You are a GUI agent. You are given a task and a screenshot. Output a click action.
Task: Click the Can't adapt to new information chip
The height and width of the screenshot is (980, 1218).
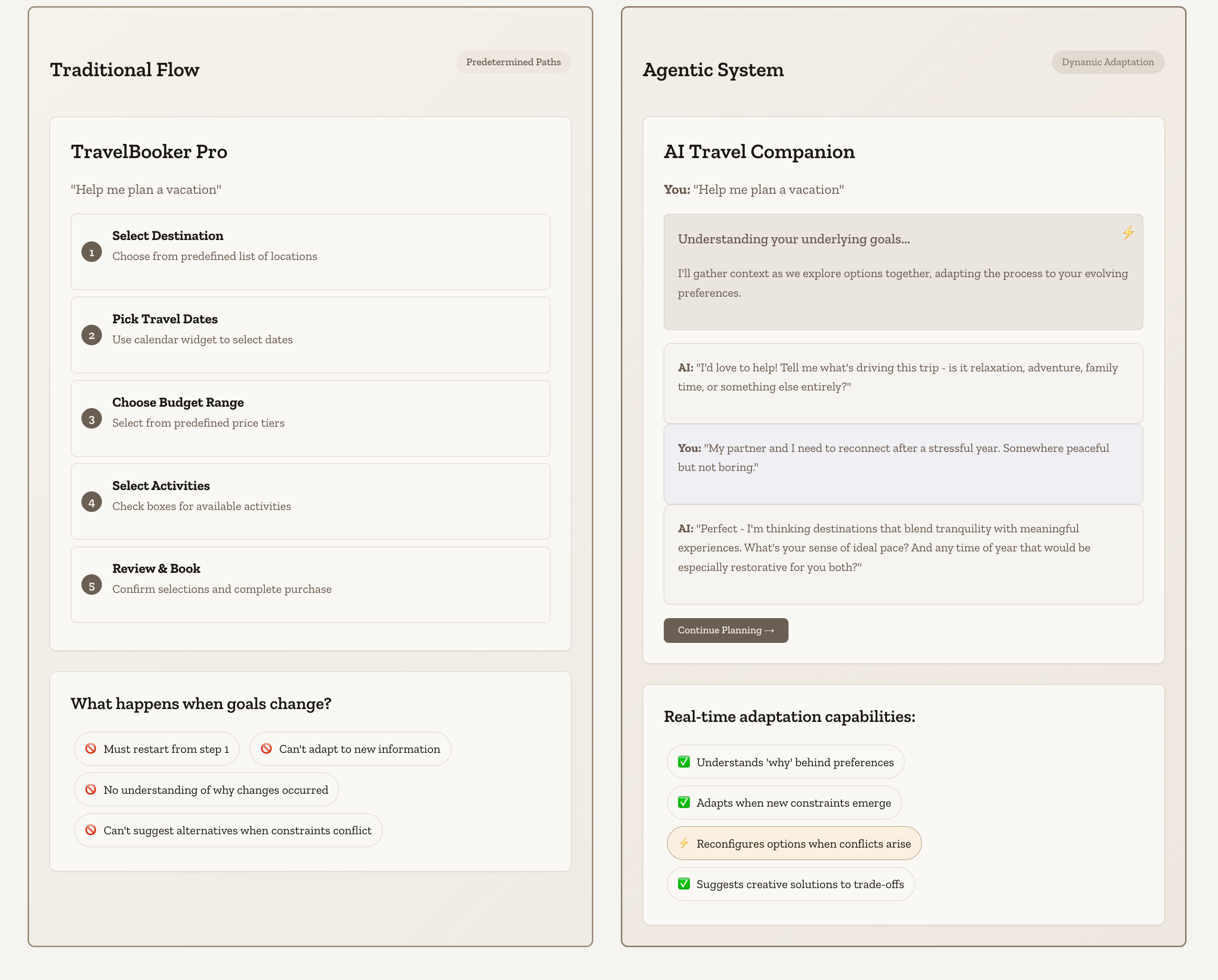[350, 749]
